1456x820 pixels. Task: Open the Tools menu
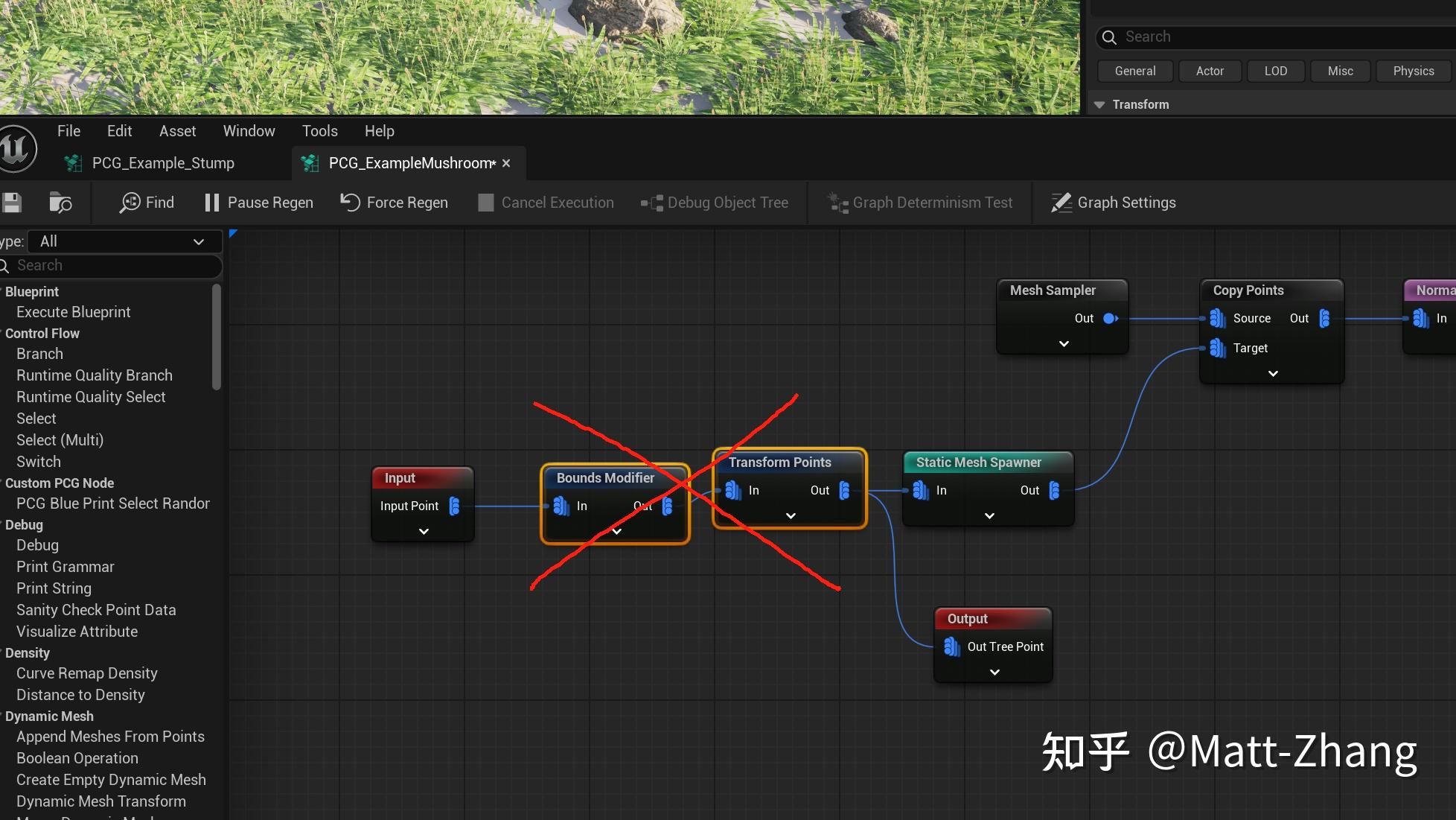tap(319, 131)
